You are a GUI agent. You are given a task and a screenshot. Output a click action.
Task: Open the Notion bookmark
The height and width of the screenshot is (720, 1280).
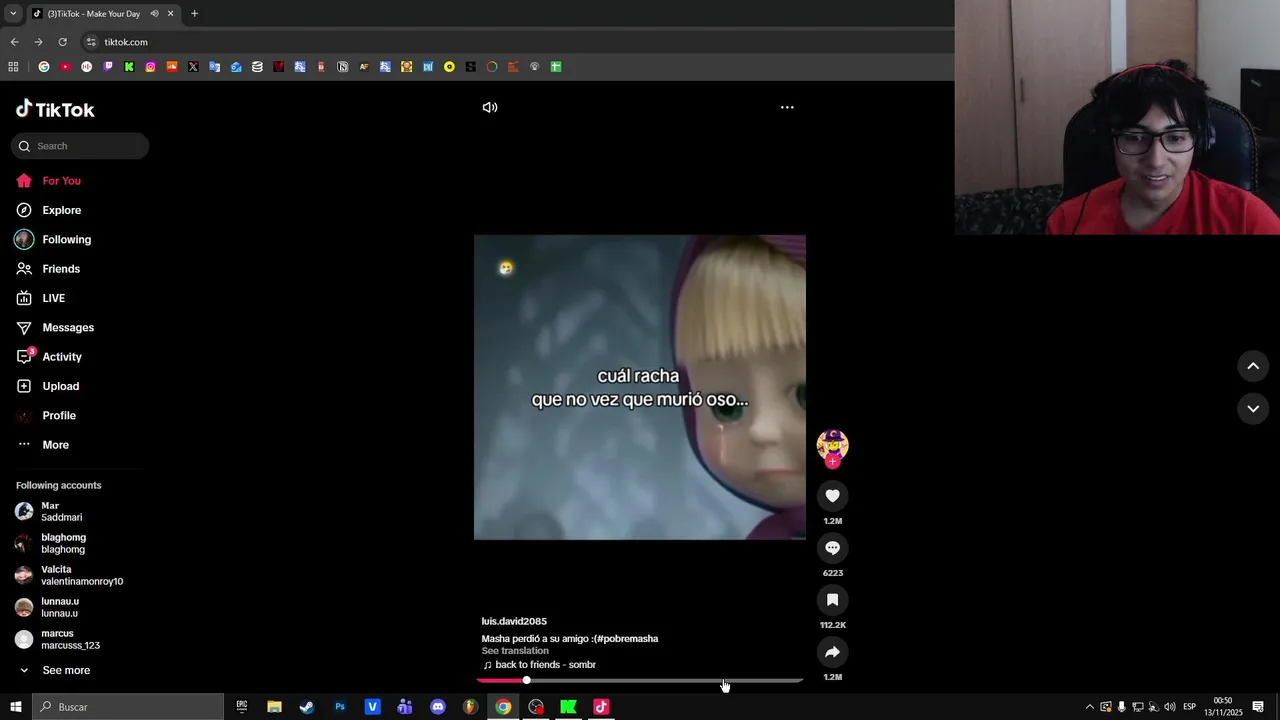tap(343, 67)
